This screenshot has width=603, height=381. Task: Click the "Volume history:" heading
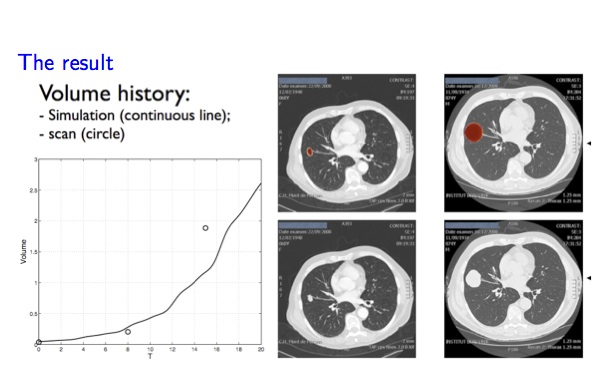(115, 93)
